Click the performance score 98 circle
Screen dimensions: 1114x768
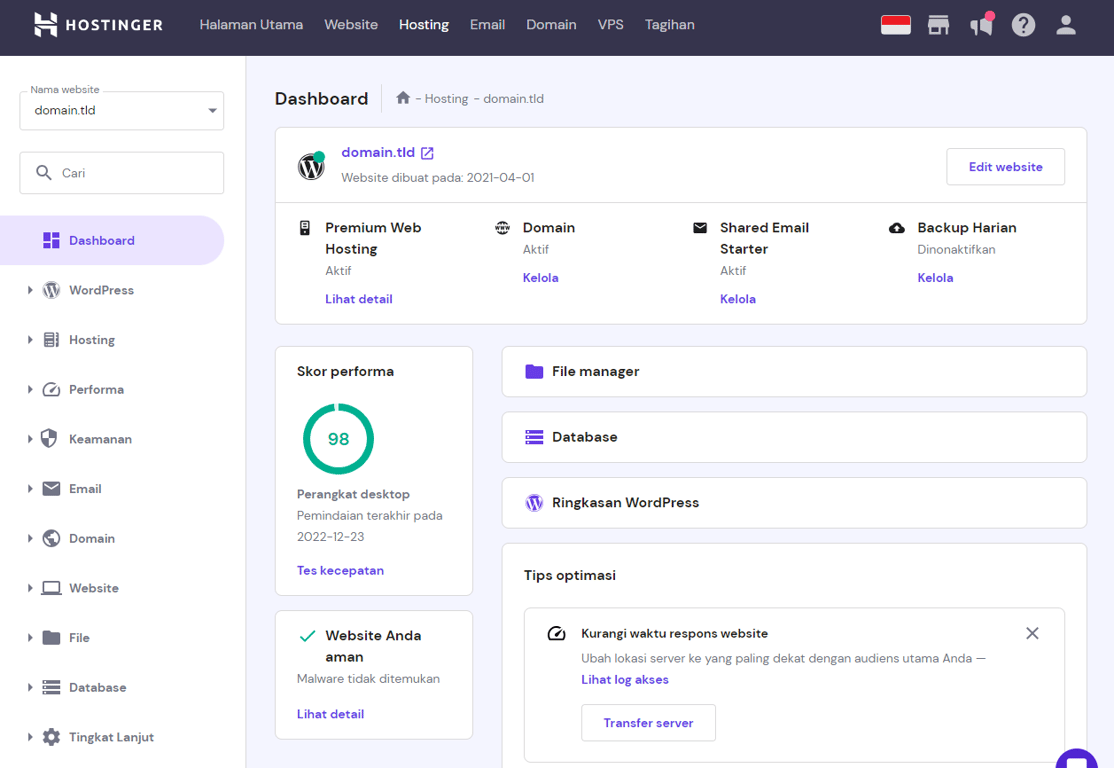click(x=338, y=439)
